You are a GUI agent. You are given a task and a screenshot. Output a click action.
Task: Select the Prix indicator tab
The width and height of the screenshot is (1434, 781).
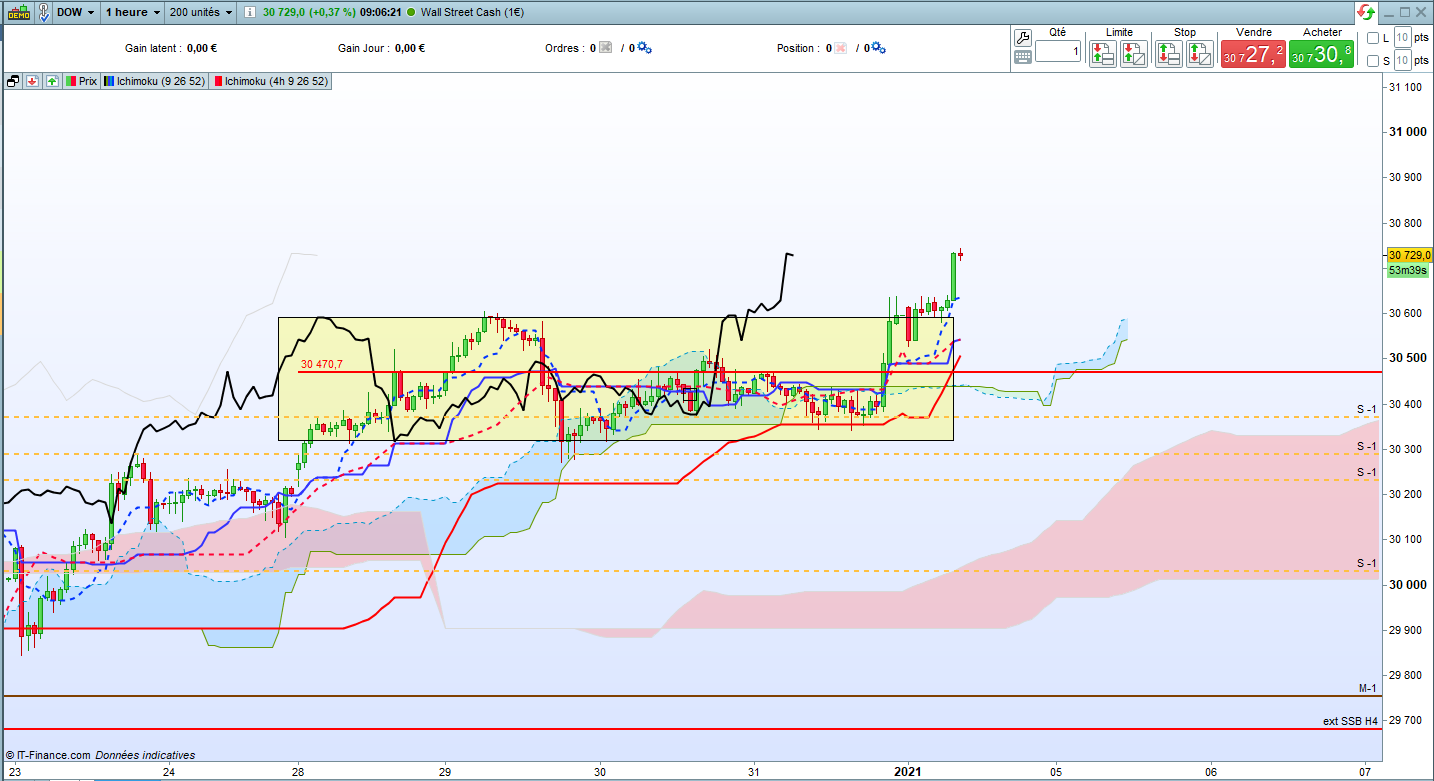[82, 81]
